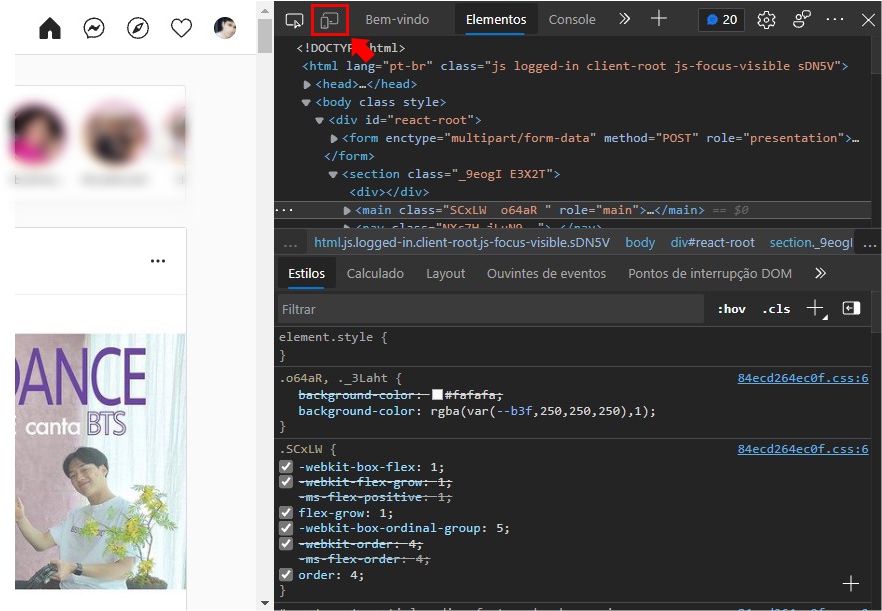Viewport: 882px width, 611px height.
Task: Show hidden breadcrumb items on left
Action: (290, 243)
